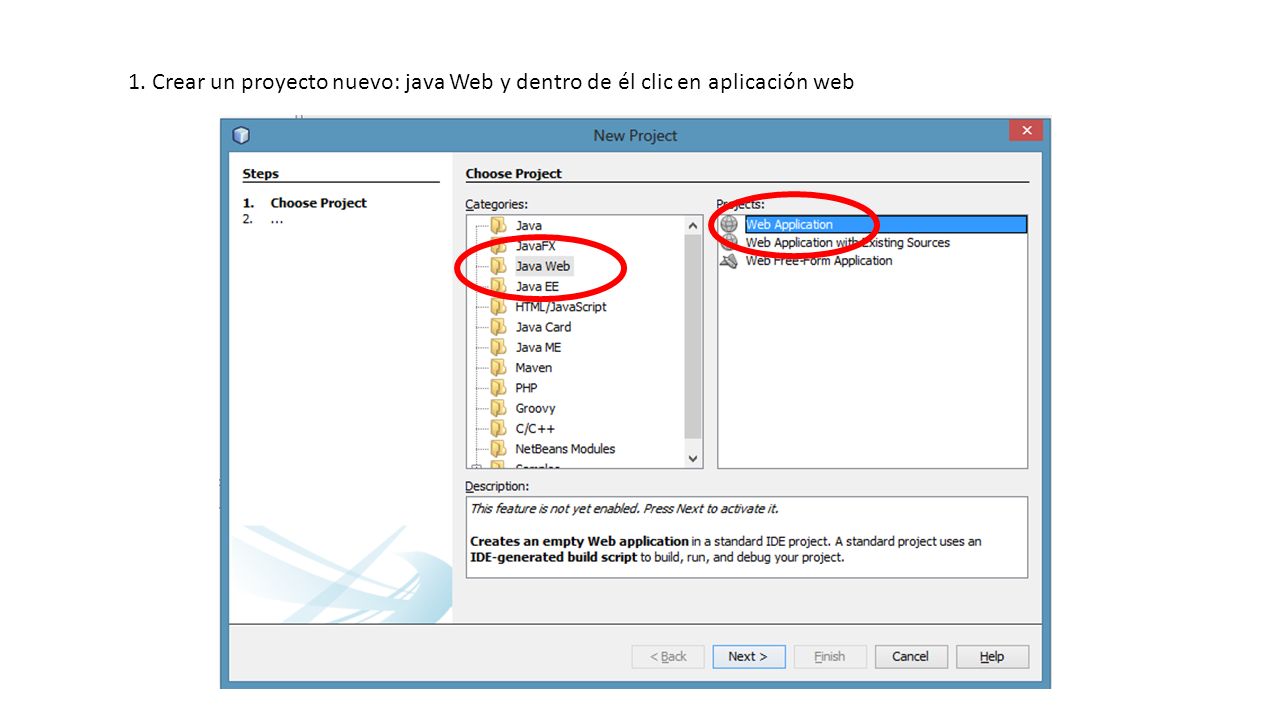Select Web Free-Form Application project type

[818, 261]
